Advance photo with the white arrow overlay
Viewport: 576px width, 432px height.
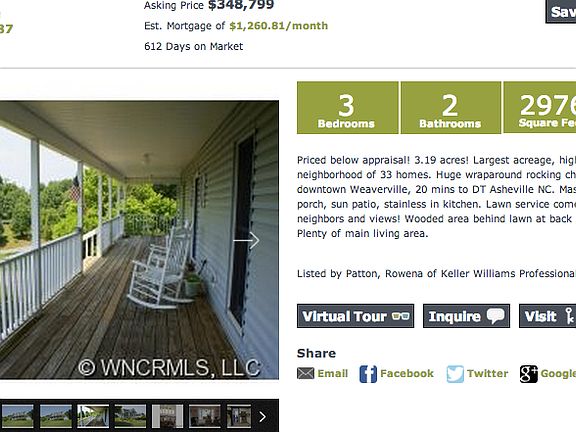(x=246, y=241)
